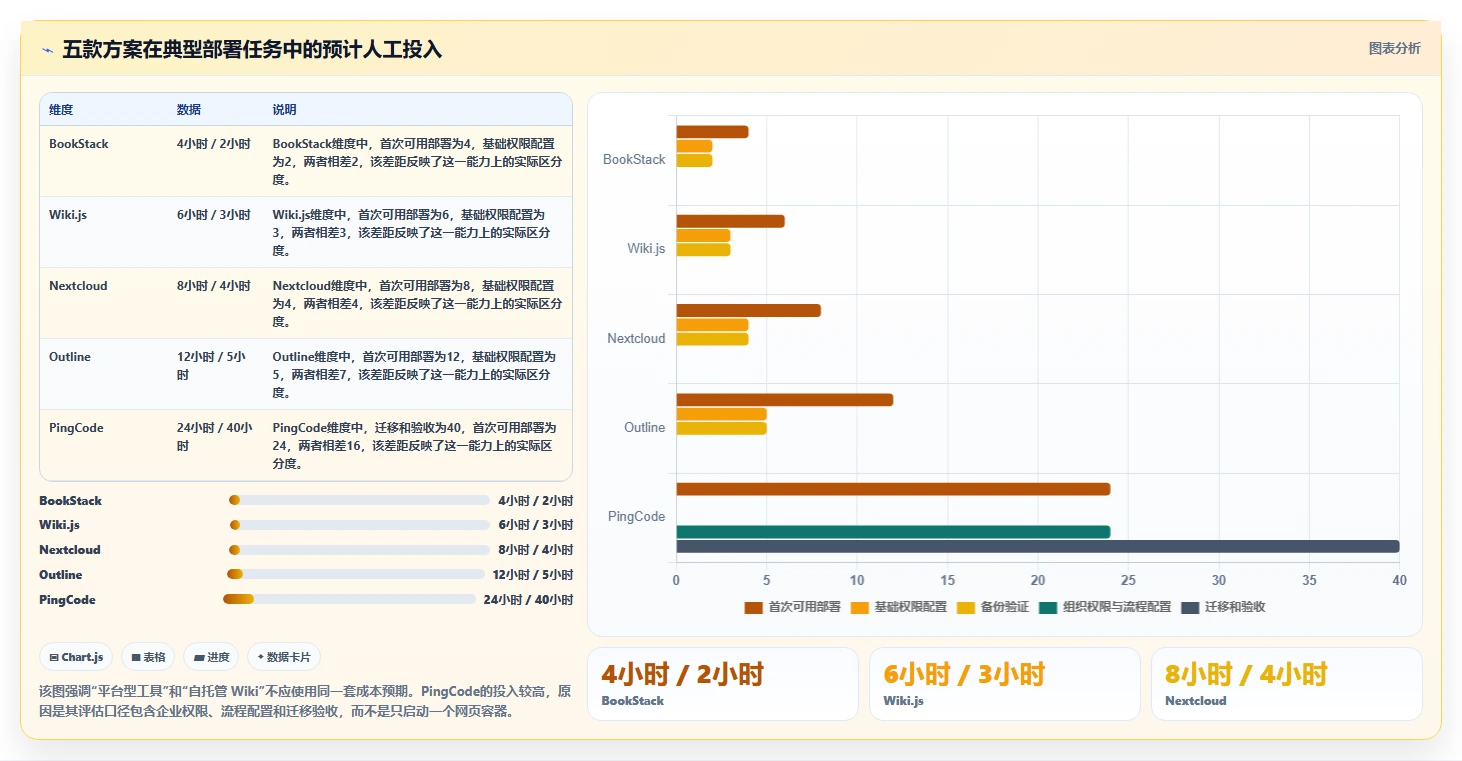Select the 表格 tag chip

(x=148, y=657)
